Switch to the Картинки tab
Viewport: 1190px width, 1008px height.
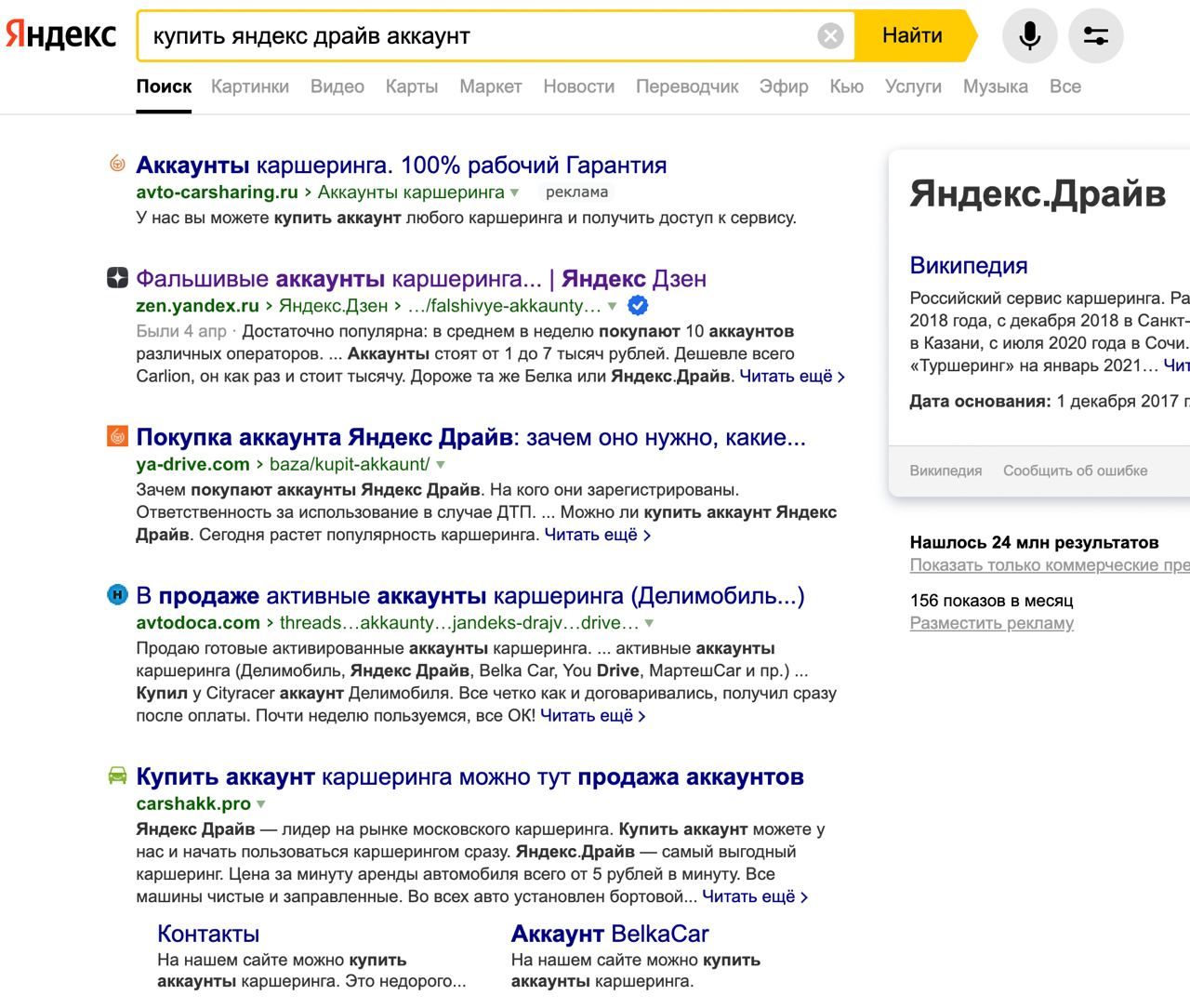tap(250, 86)
